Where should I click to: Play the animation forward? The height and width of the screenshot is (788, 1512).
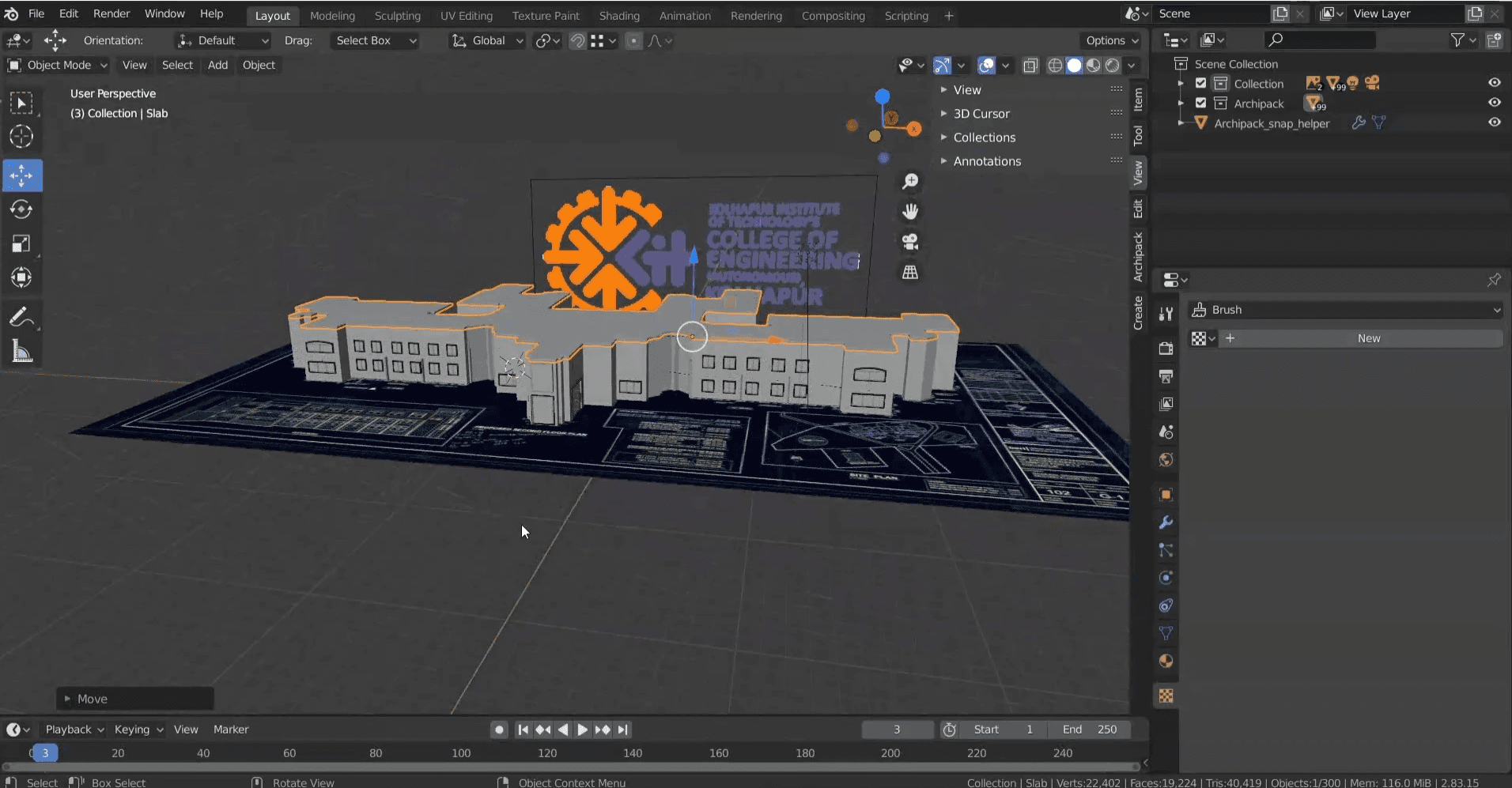[582, 730]
